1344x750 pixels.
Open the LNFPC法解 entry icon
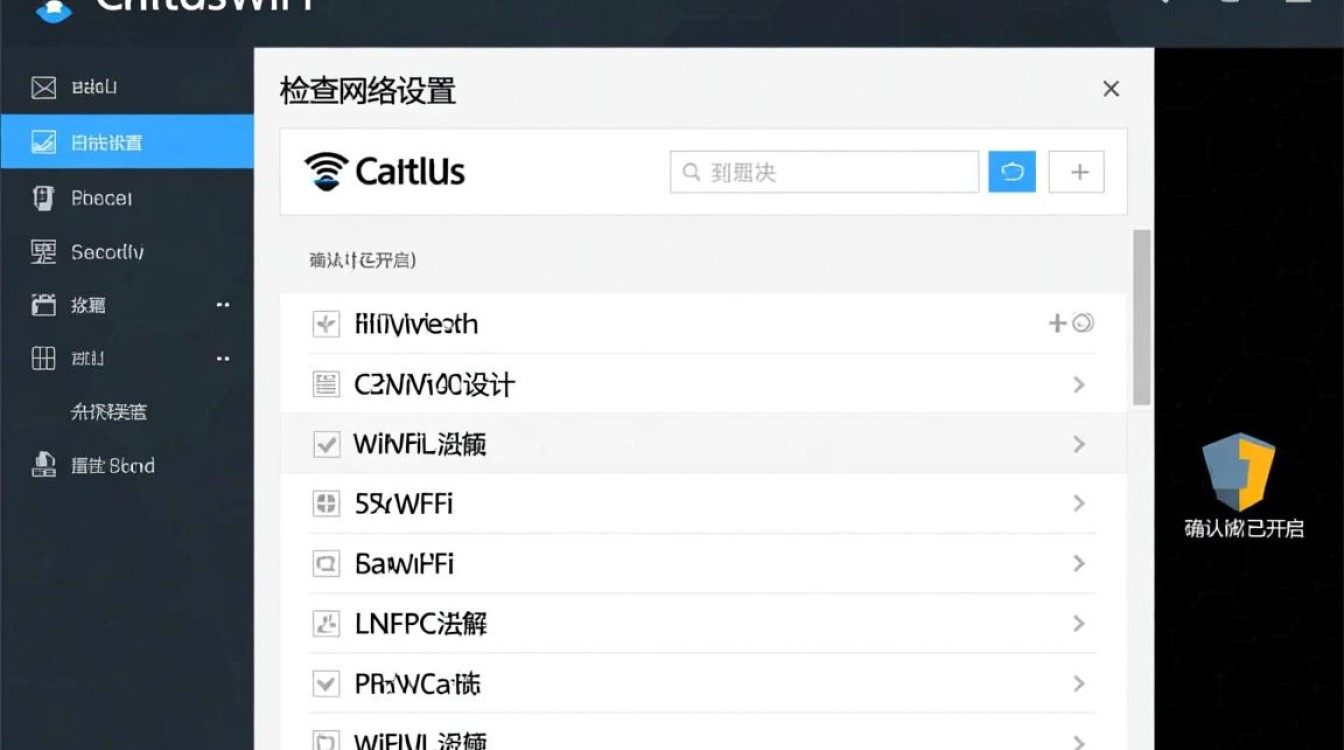coord(325,623)
